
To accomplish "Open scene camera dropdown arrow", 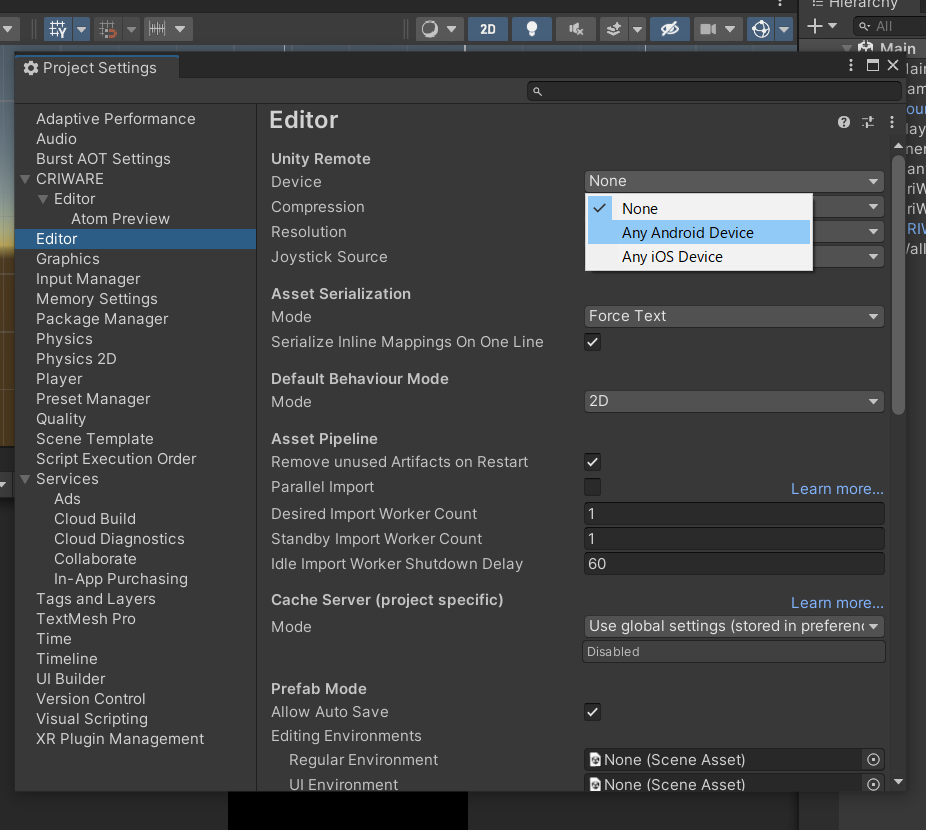I will point(730,29).
